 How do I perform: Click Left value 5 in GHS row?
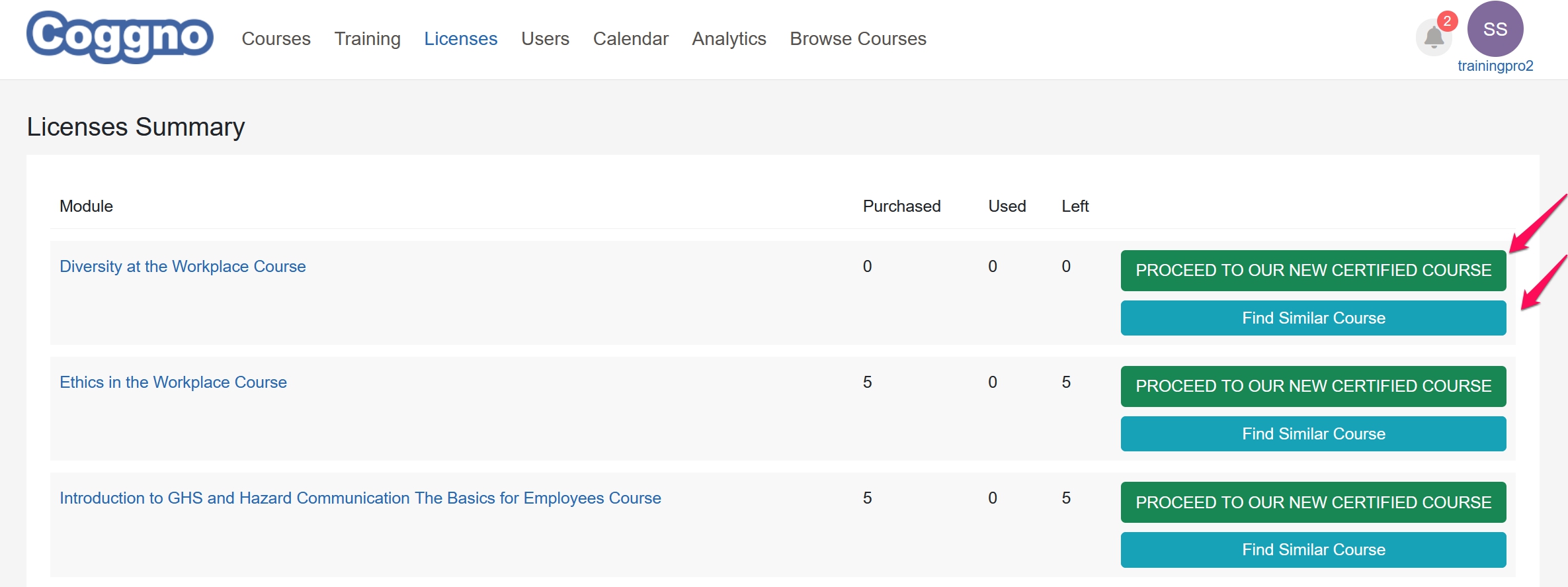click(1066, 498)
